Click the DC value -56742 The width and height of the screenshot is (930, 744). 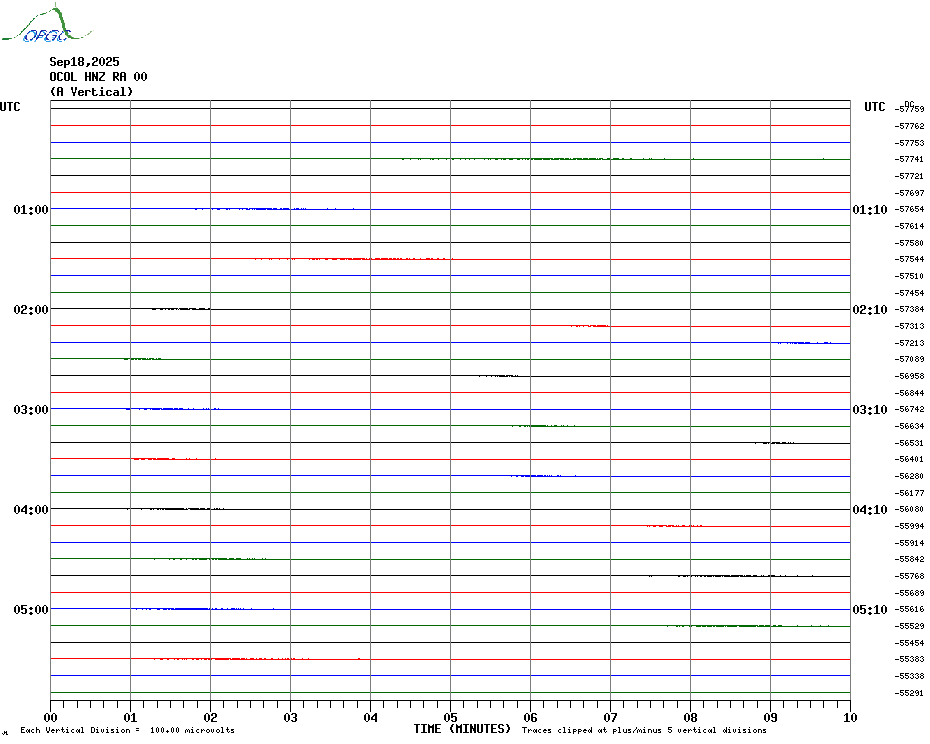coord(909,409)
